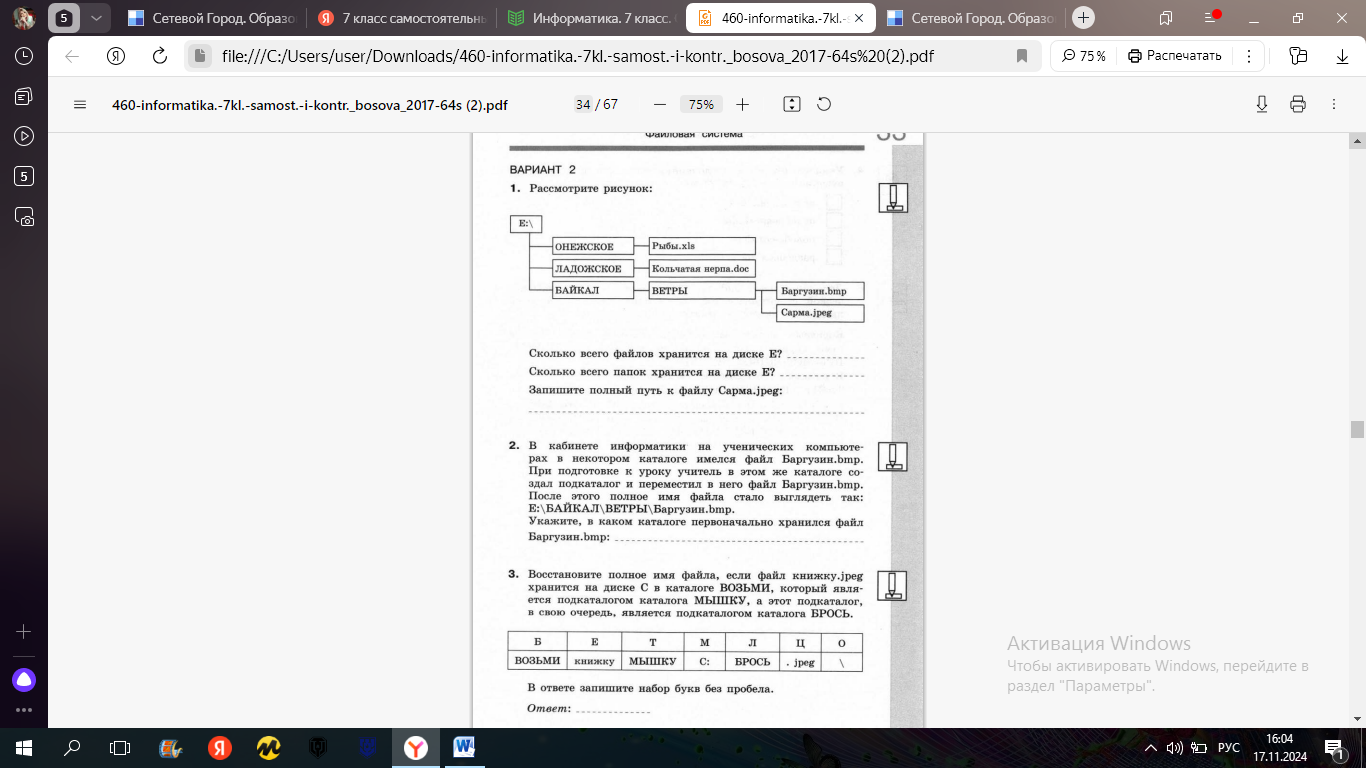This screenshot has height=768, width=1366.
Task: Open the PDF viewer sidebar menu
Action: tap(81, 104)
